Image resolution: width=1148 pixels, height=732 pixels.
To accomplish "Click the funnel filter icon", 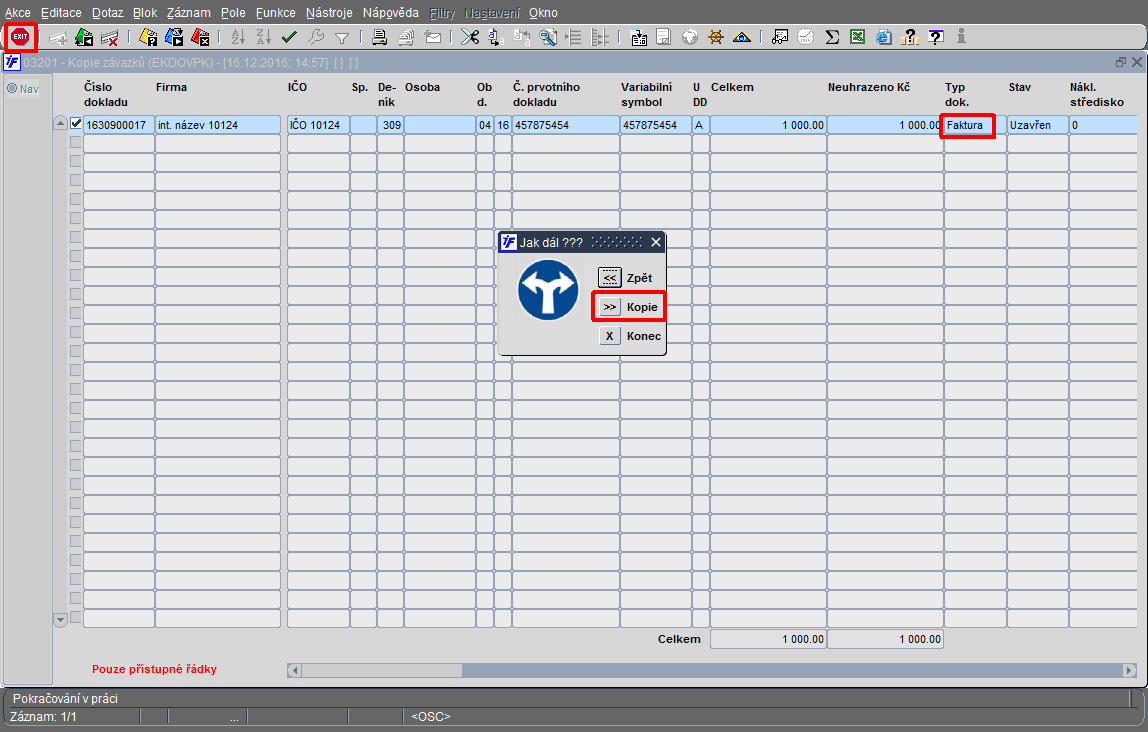I will tap(342, 37).
